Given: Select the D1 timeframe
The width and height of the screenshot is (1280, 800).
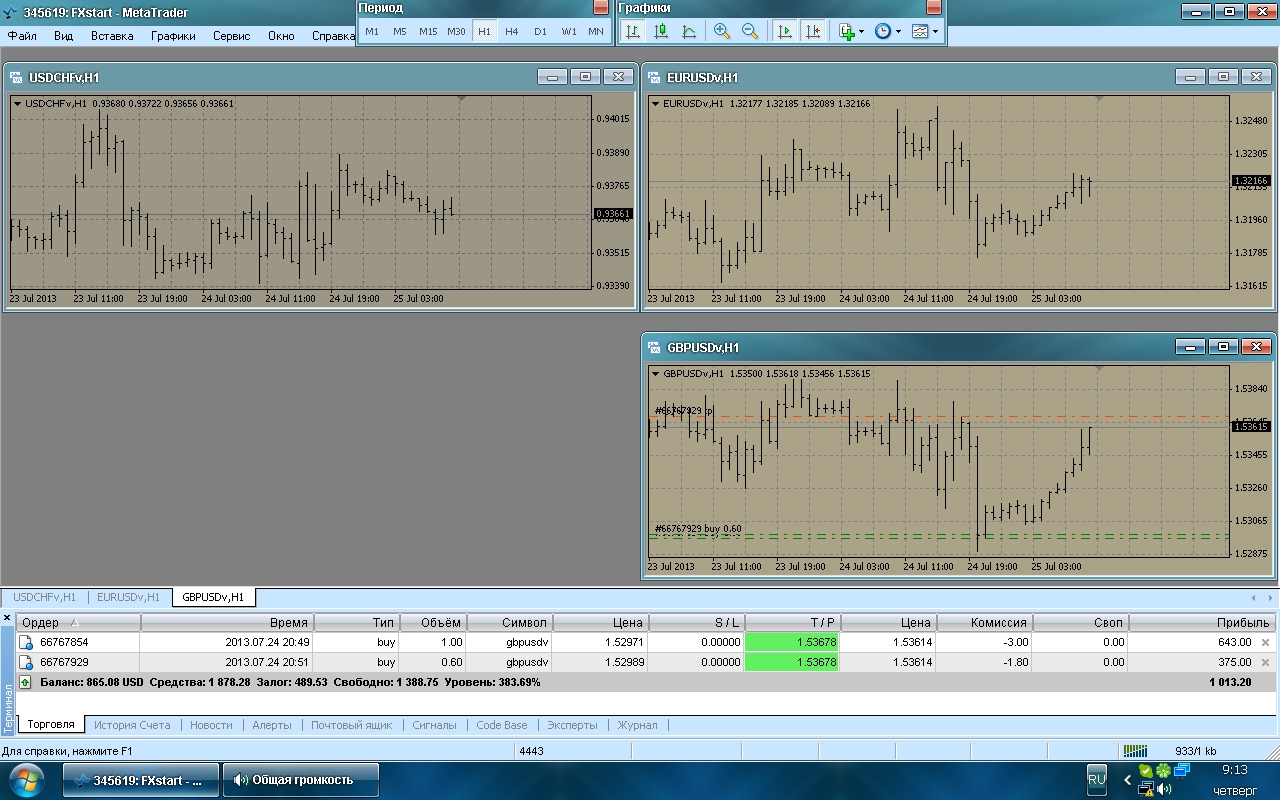Looking at the screenshot, I should click(540, 31).
